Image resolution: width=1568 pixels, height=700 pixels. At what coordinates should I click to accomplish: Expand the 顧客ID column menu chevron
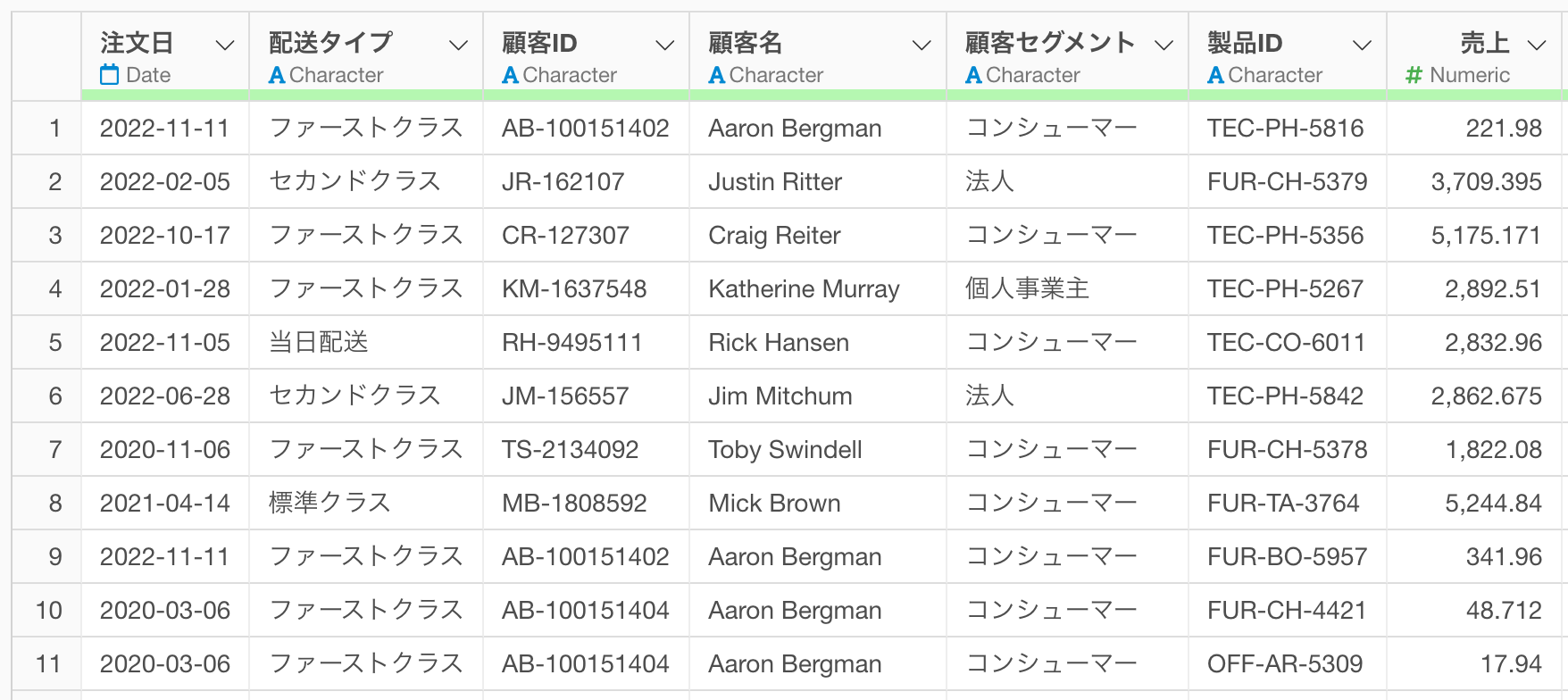pos(664,45)
